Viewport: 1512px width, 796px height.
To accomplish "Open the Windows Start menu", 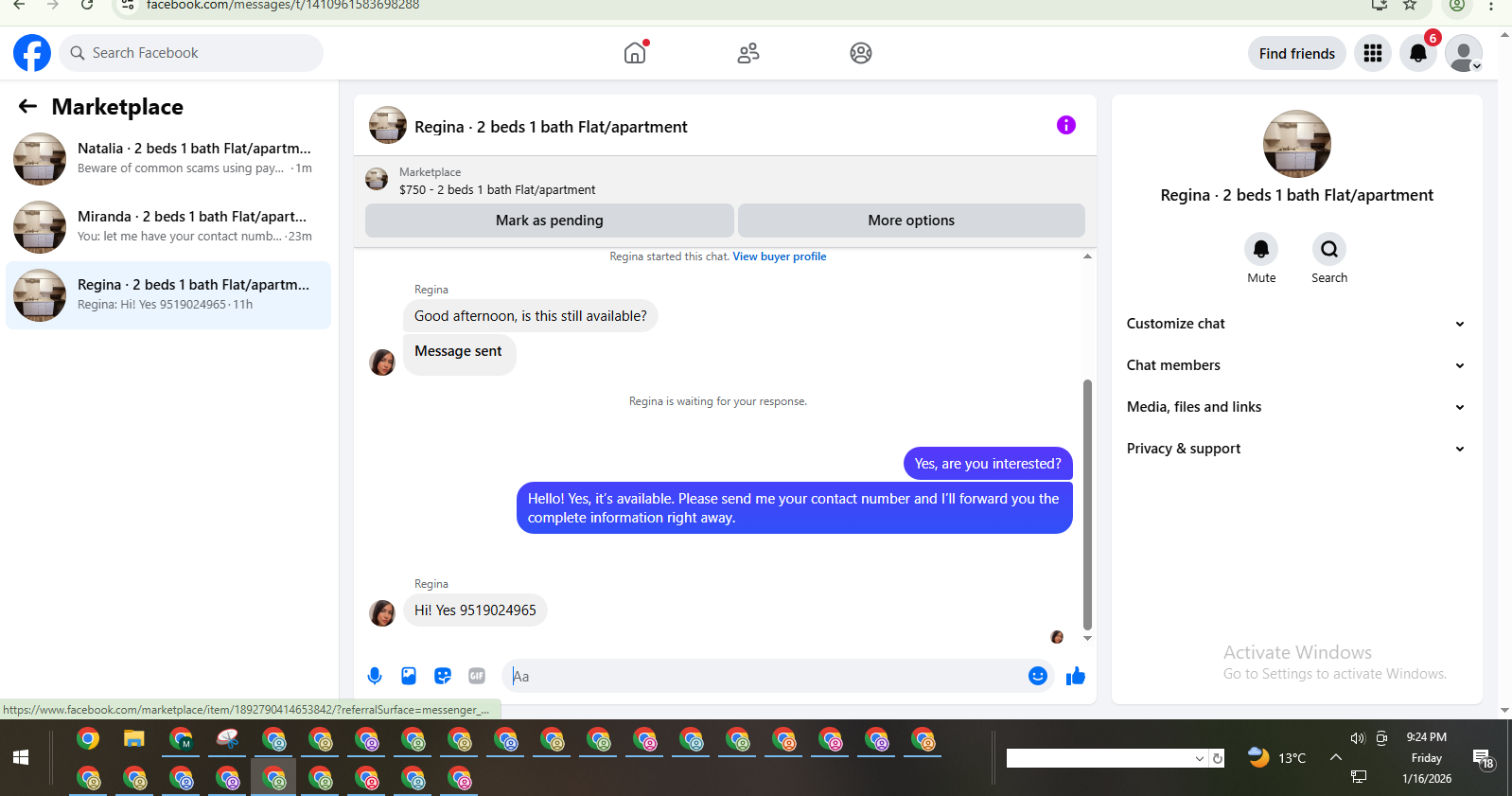I will click(x=21, y=757).
